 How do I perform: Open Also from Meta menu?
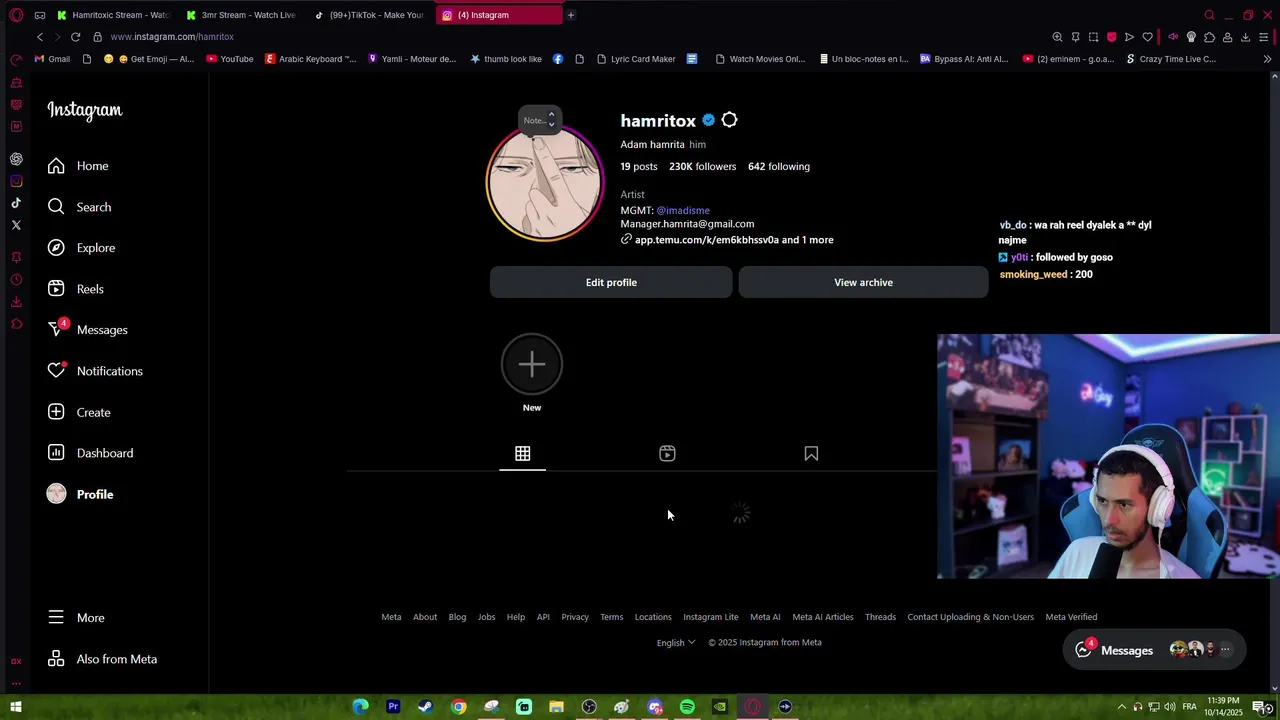102,659
